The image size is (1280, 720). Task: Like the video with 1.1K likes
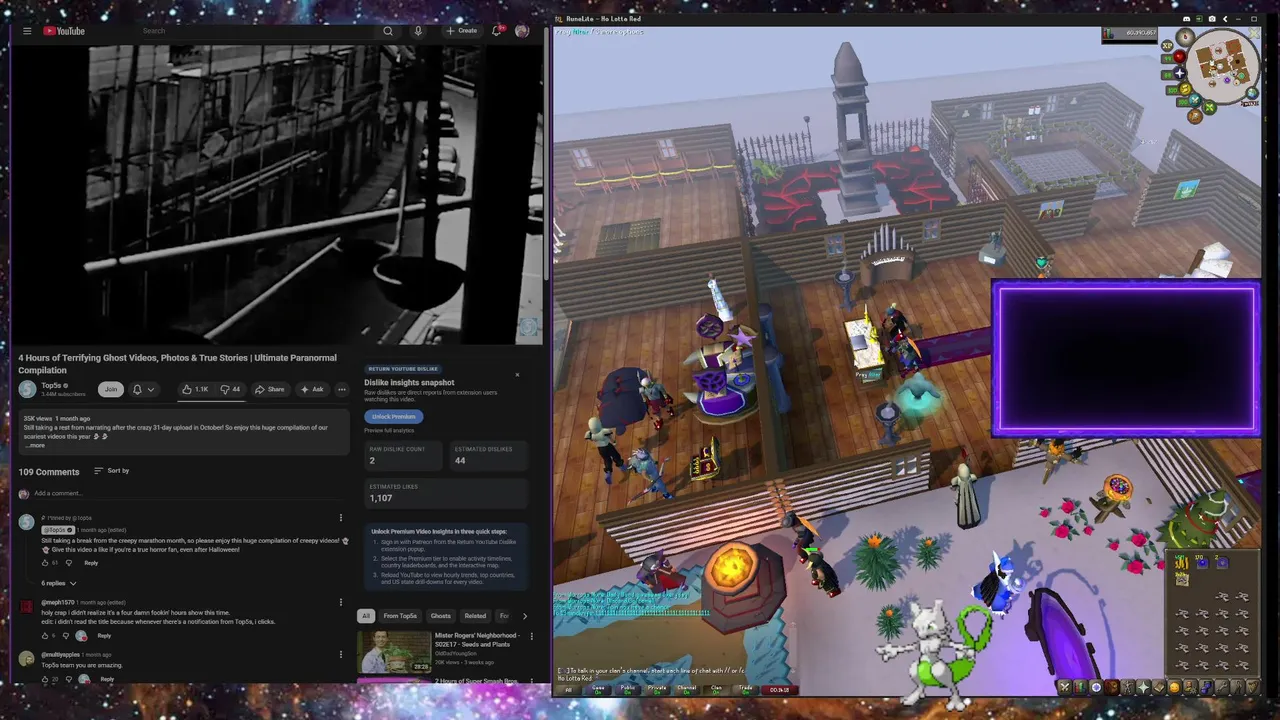pyautogui.click(x=196, y=389)
